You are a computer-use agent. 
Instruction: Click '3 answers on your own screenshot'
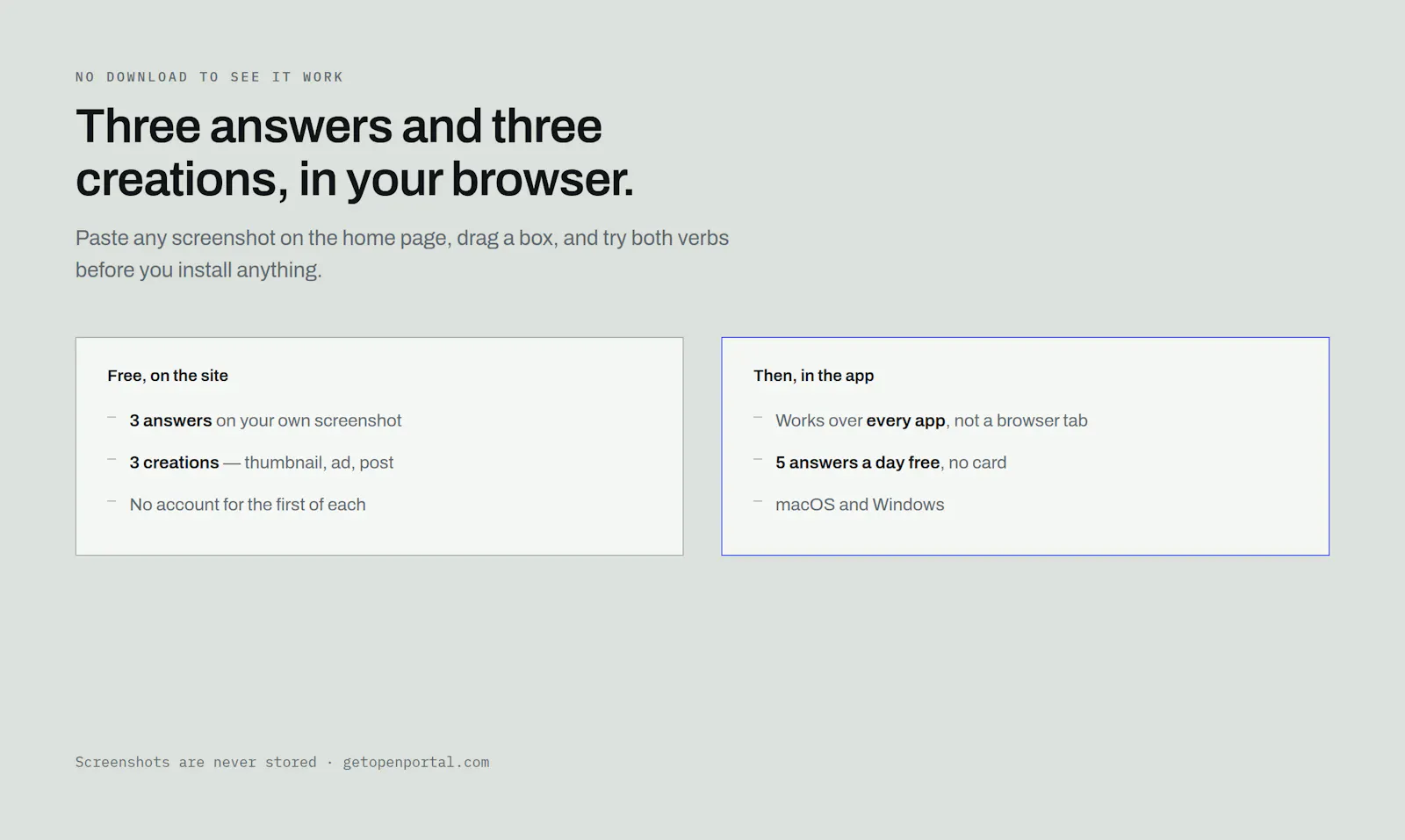(x=265, y=420)
